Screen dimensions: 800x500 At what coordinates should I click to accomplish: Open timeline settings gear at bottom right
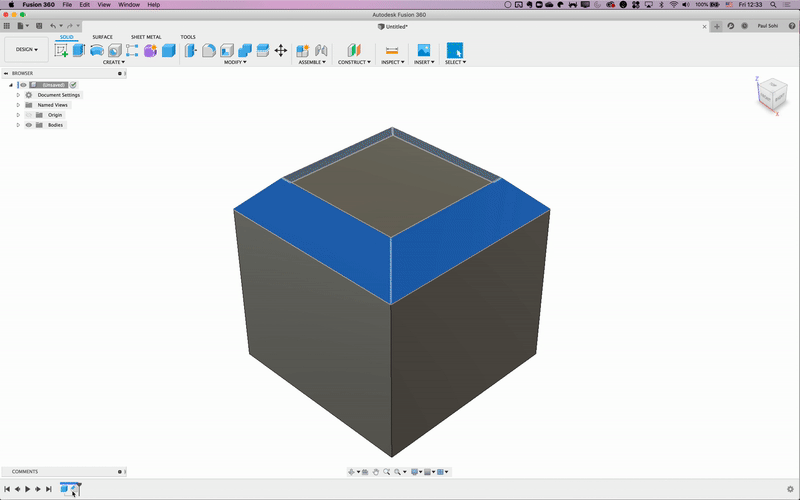pyautogui.click(x=789, y=489)
